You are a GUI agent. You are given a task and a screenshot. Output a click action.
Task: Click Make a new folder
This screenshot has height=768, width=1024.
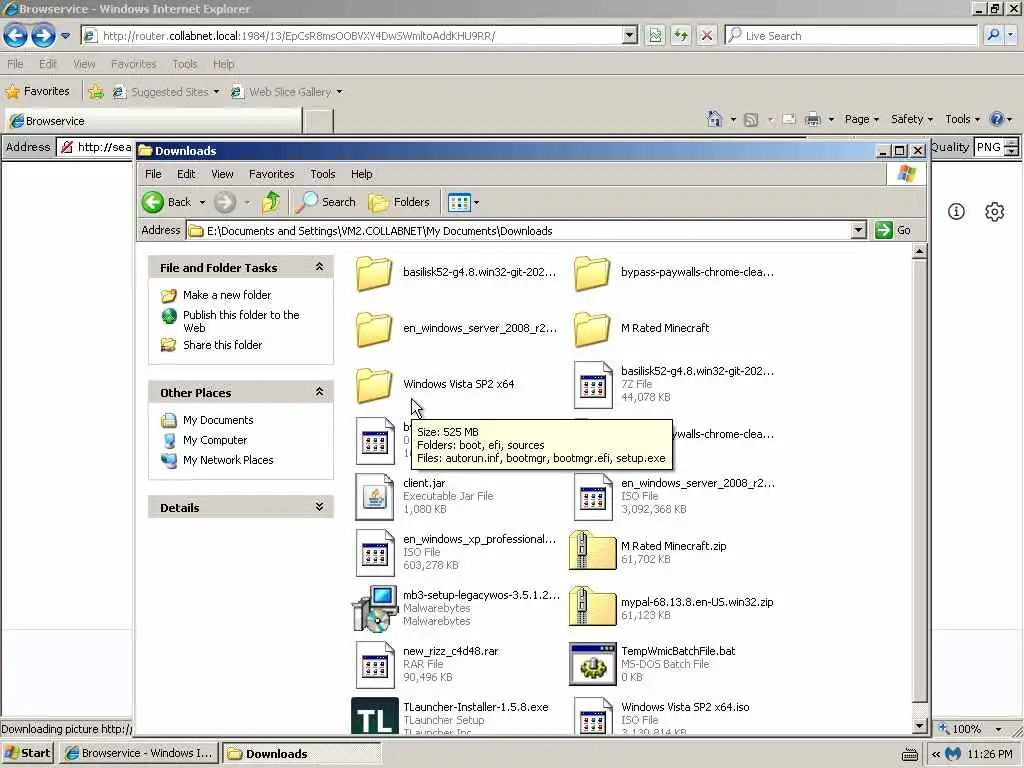point(227,295)
